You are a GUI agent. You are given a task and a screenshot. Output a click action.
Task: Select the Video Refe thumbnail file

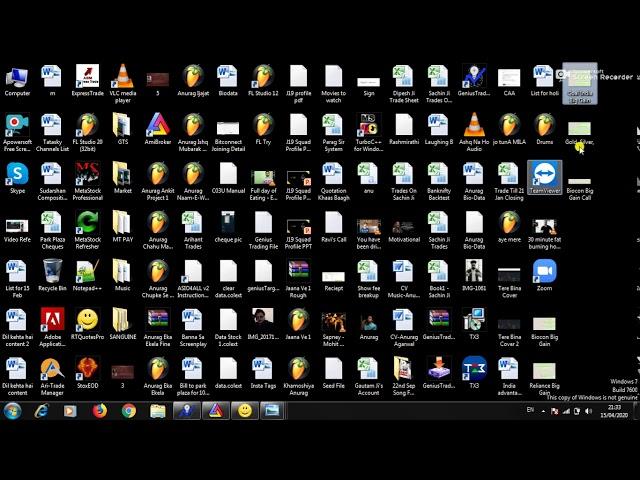[x=17, y=230]
